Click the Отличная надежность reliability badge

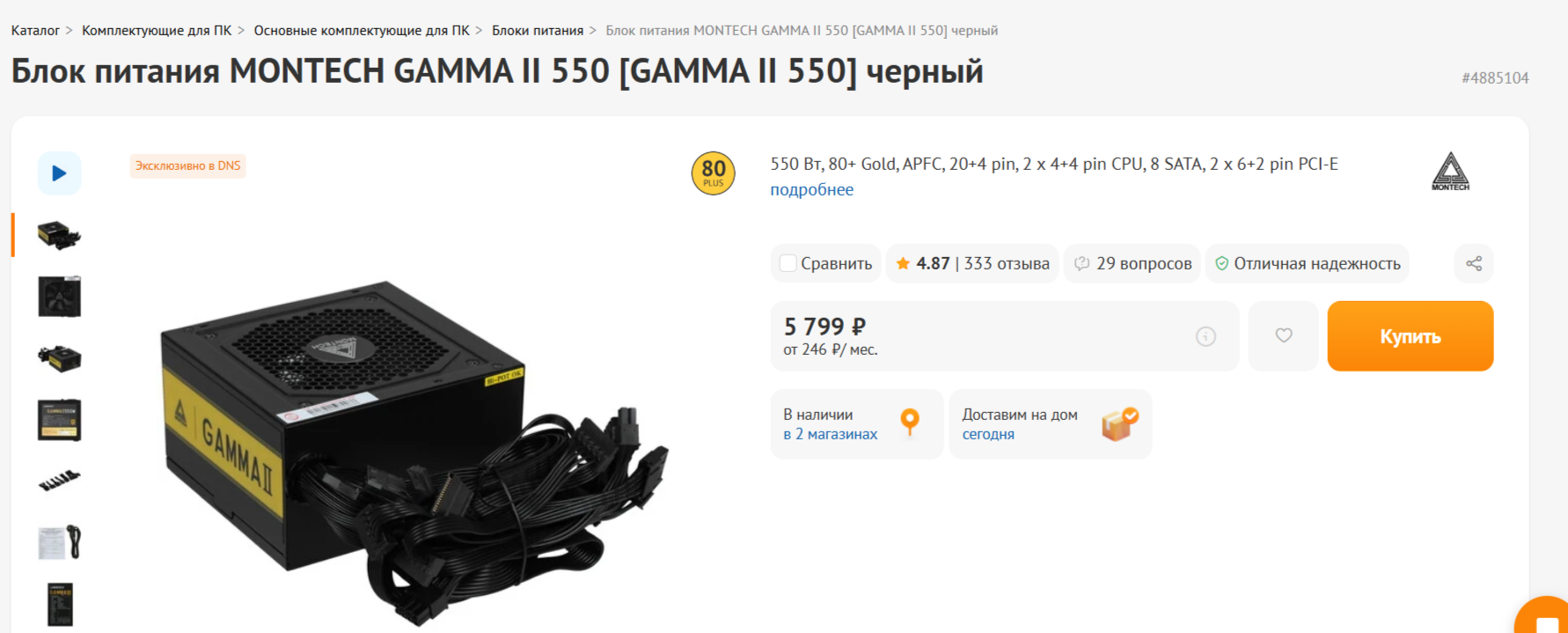coord(1307,263)
